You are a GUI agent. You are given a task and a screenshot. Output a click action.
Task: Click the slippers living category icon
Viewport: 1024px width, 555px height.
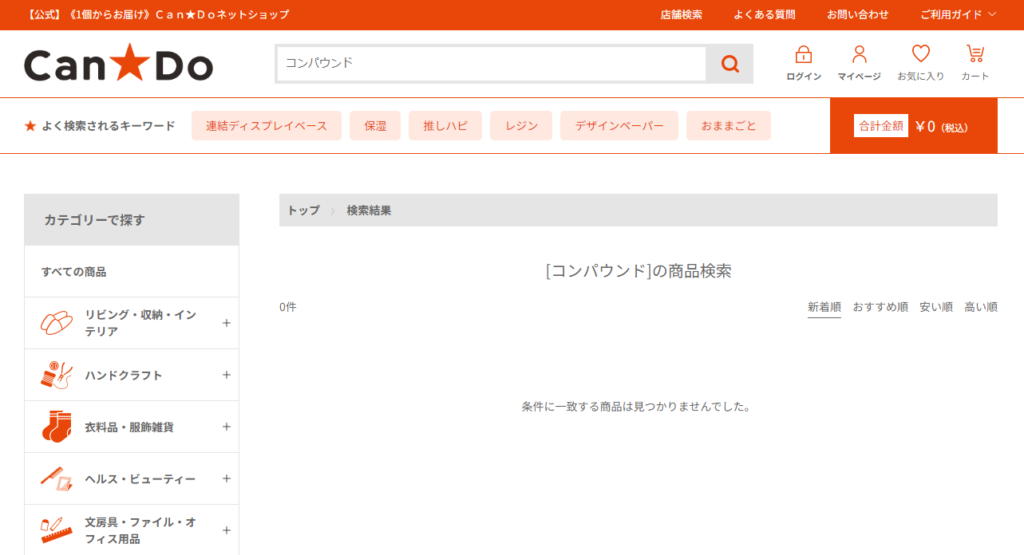[x=57, y=323]
